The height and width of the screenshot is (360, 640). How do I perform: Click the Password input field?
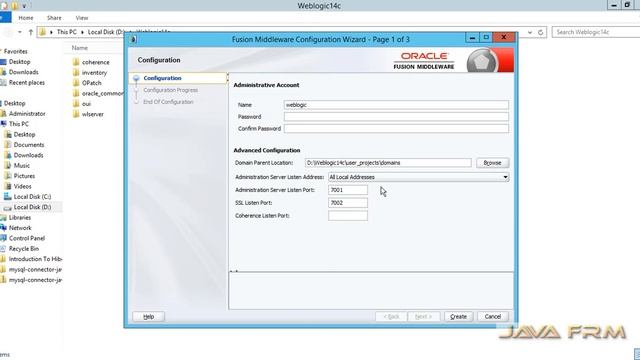(396, 117)
